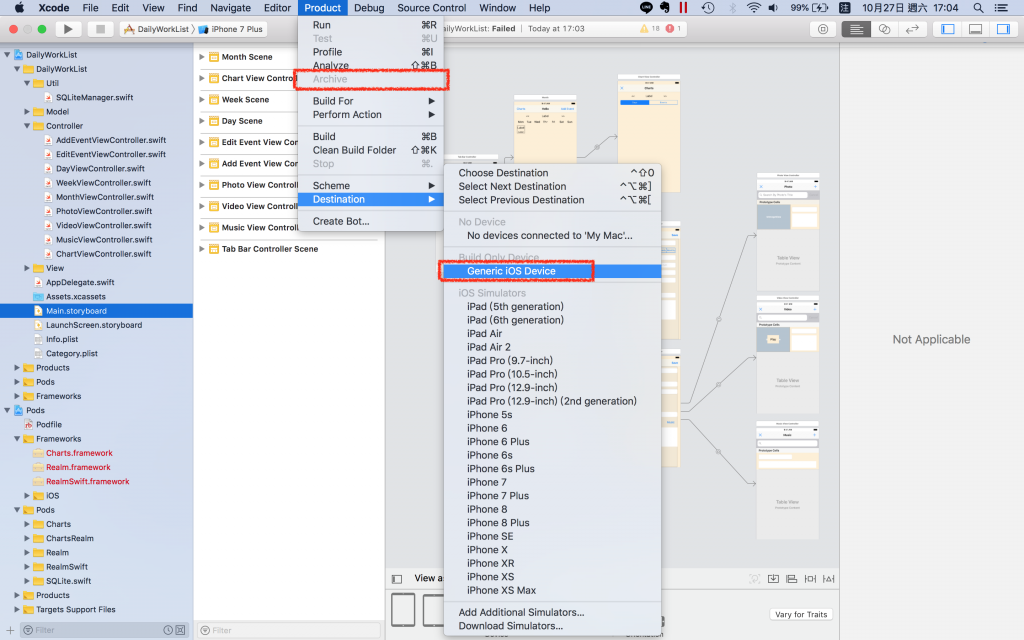Open the Apple menu

click(19, 8)
